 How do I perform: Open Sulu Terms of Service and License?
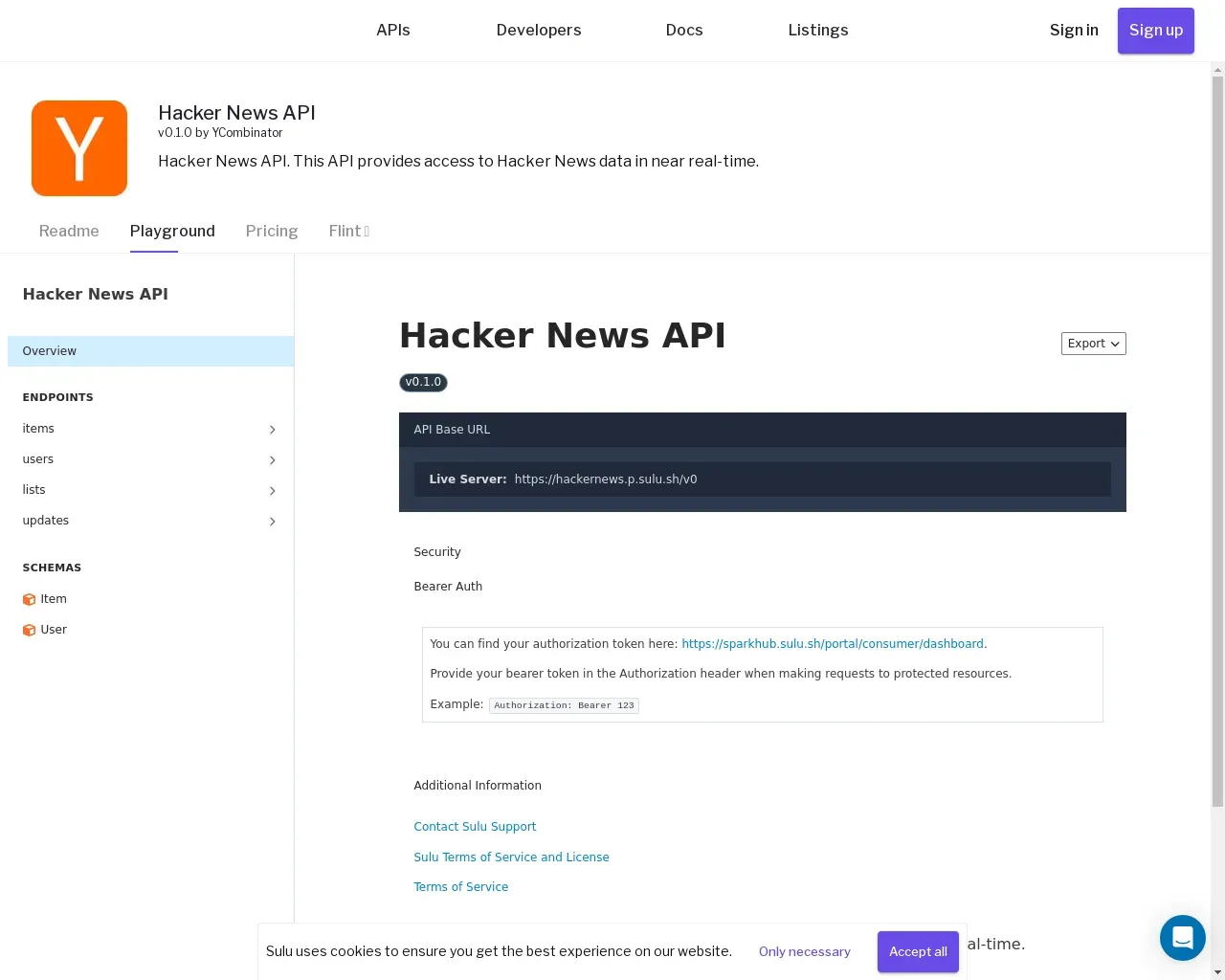(x=511, y=857)
